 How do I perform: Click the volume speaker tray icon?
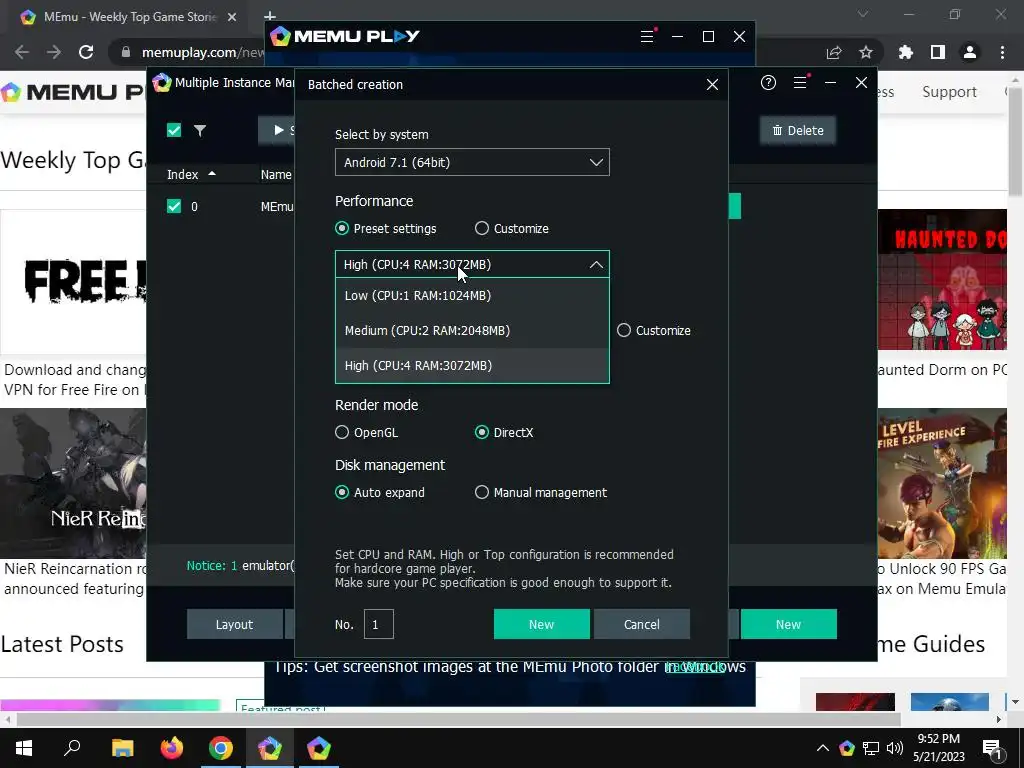[895, 748]
